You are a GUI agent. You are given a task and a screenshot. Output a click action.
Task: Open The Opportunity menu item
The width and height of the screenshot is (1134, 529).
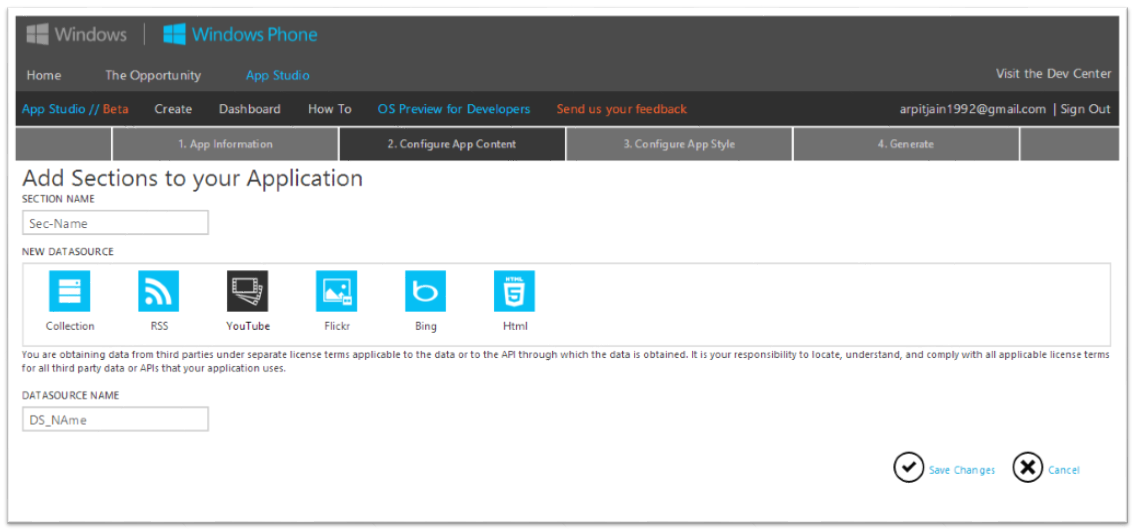[x=153, y=75]
